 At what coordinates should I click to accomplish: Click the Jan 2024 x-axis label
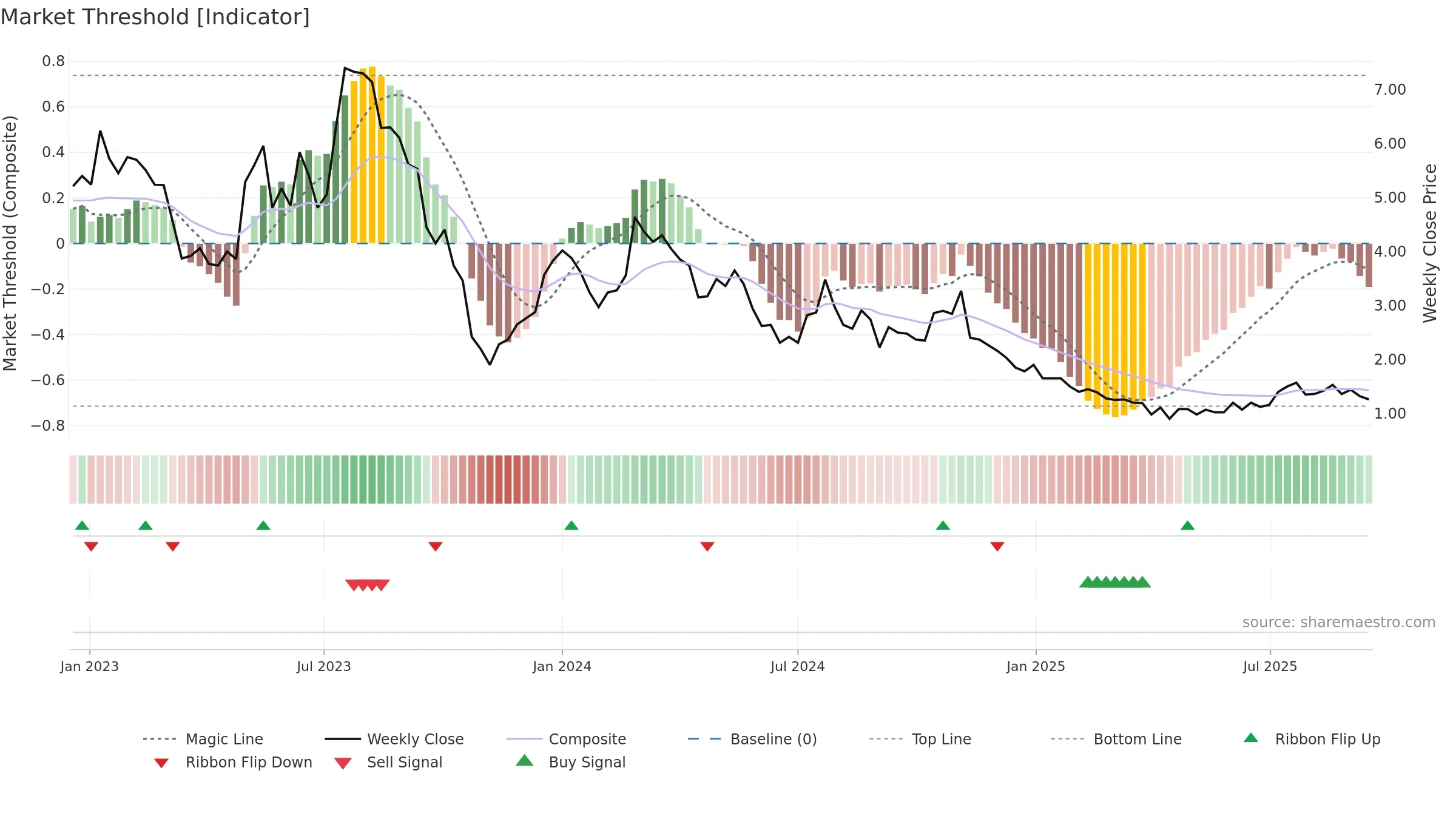click(562, 666)
